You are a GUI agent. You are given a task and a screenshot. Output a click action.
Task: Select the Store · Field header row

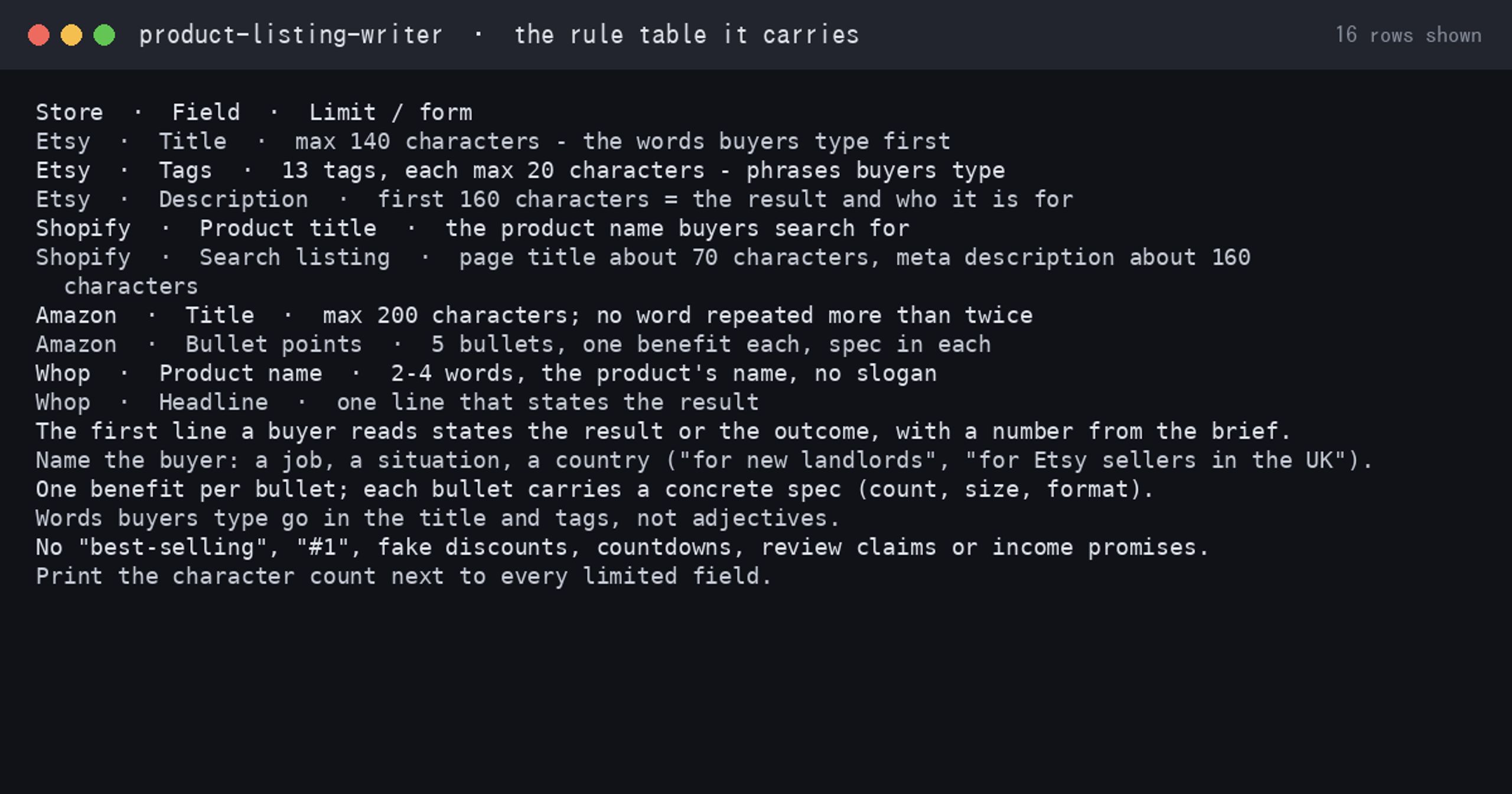(x=254, y=112)
